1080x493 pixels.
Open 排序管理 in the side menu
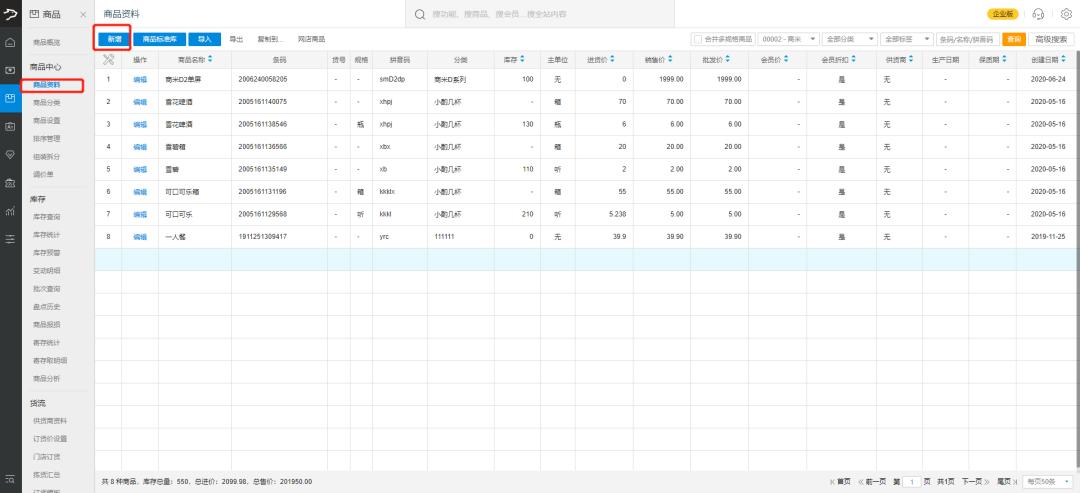(46, 138)
